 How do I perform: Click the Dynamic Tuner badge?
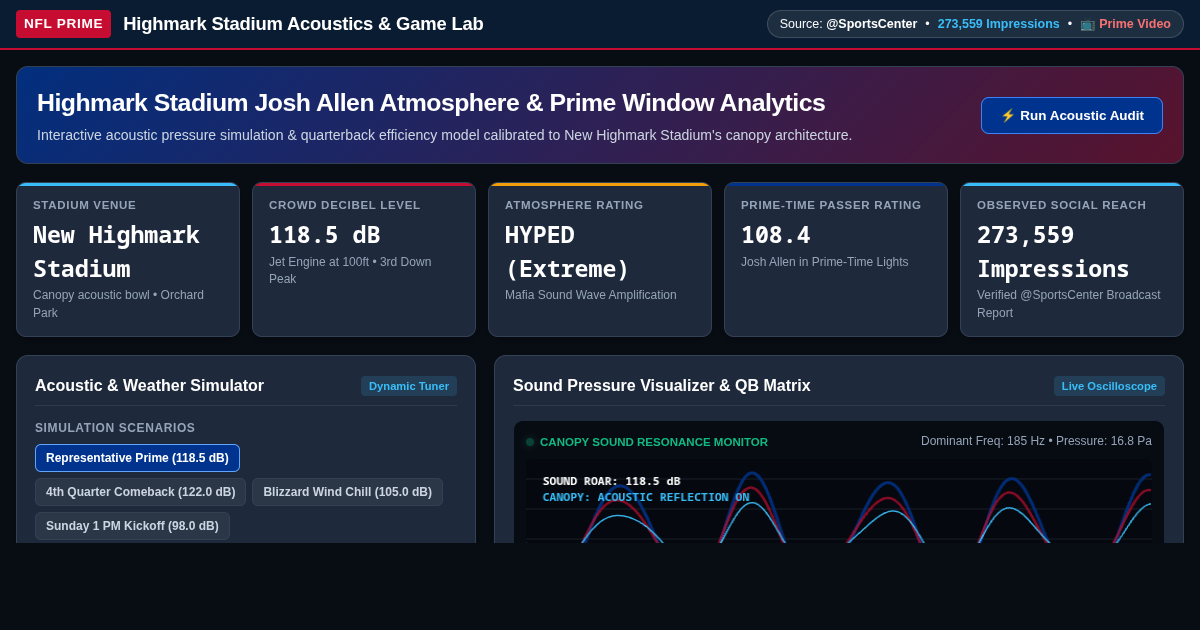(409, 386)
